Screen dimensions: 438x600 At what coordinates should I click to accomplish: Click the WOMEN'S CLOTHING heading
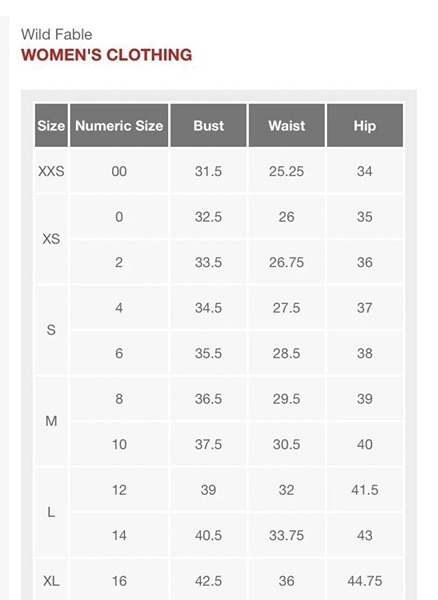point(107,55)
